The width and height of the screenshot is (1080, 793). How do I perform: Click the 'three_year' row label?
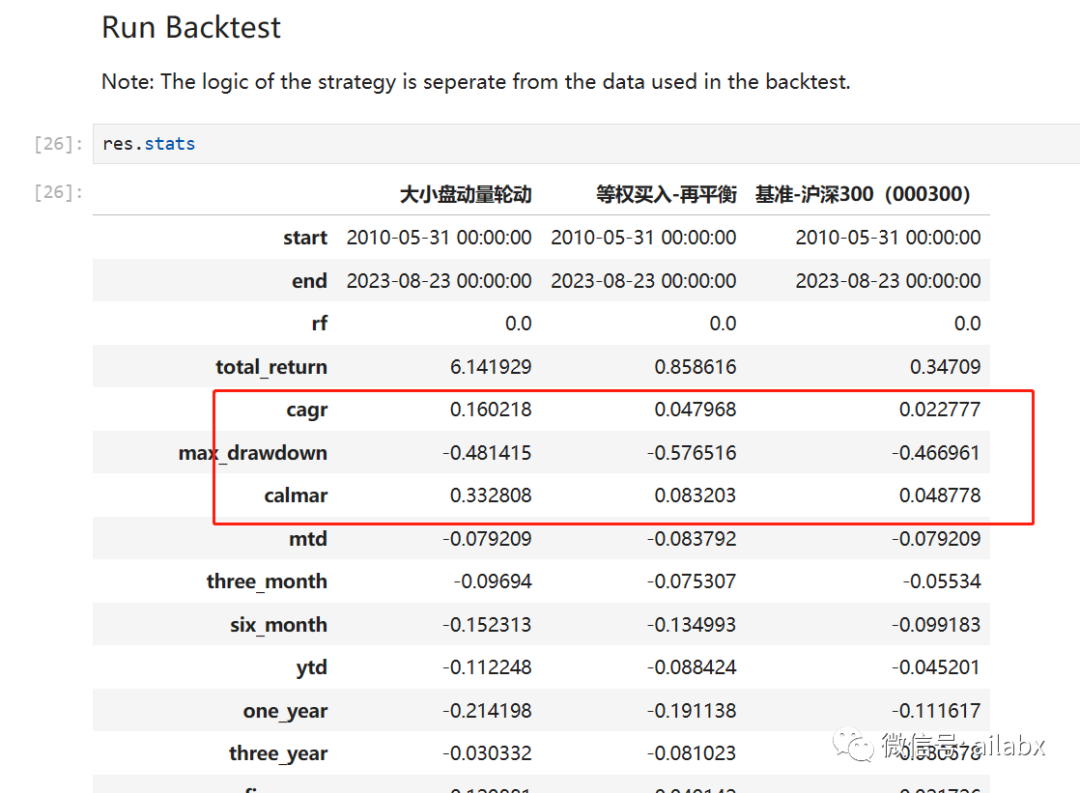278,754
